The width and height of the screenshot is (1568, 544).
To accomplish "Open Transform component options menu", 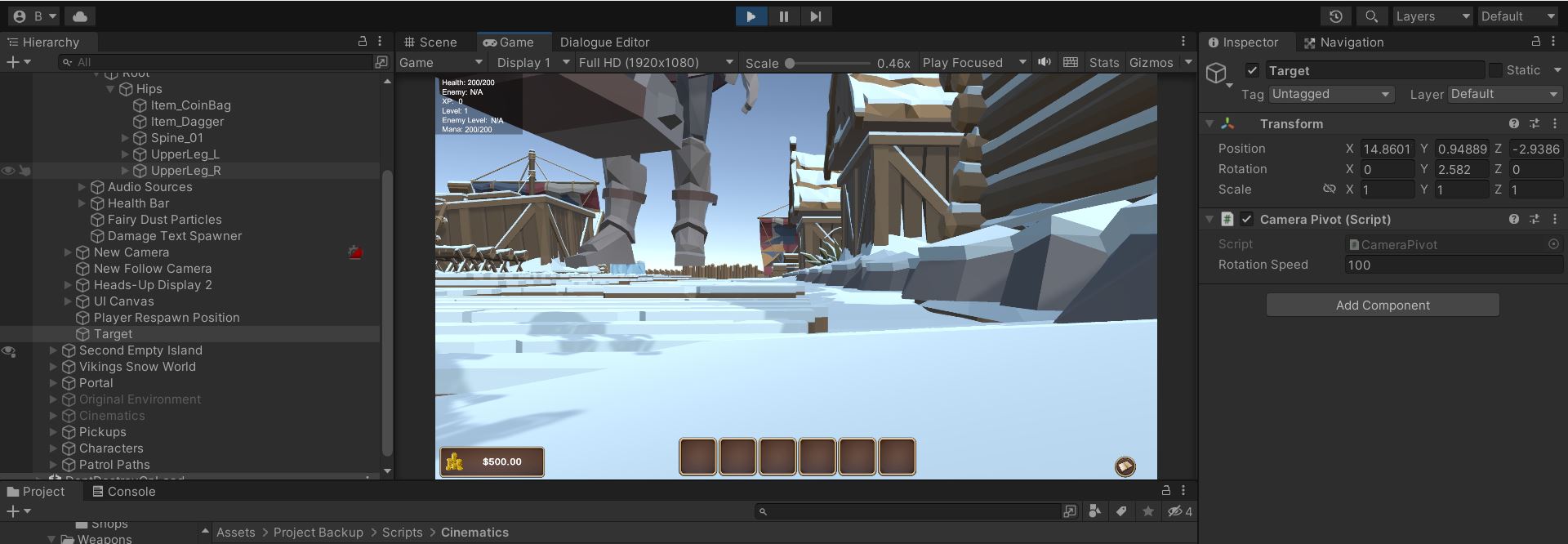I will [x=1555, y=123].
